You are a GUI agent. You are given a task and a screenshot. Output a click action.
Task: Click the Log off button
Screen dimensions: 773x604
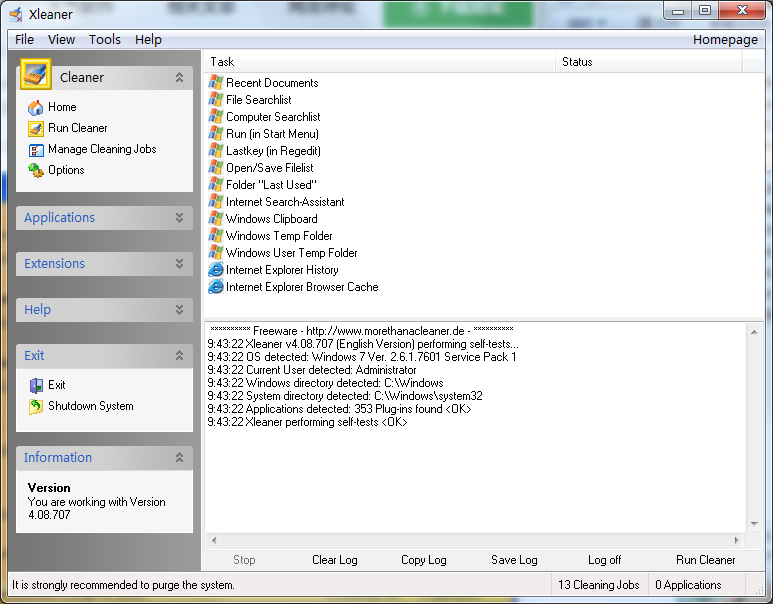(604, 560)
